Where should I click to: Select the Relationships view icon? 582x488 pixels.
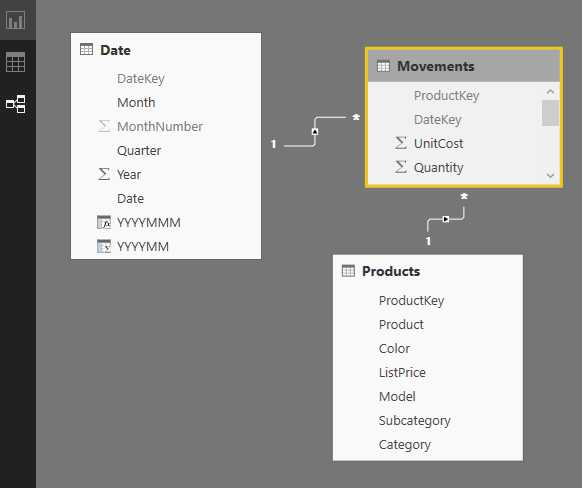[16, 104]
